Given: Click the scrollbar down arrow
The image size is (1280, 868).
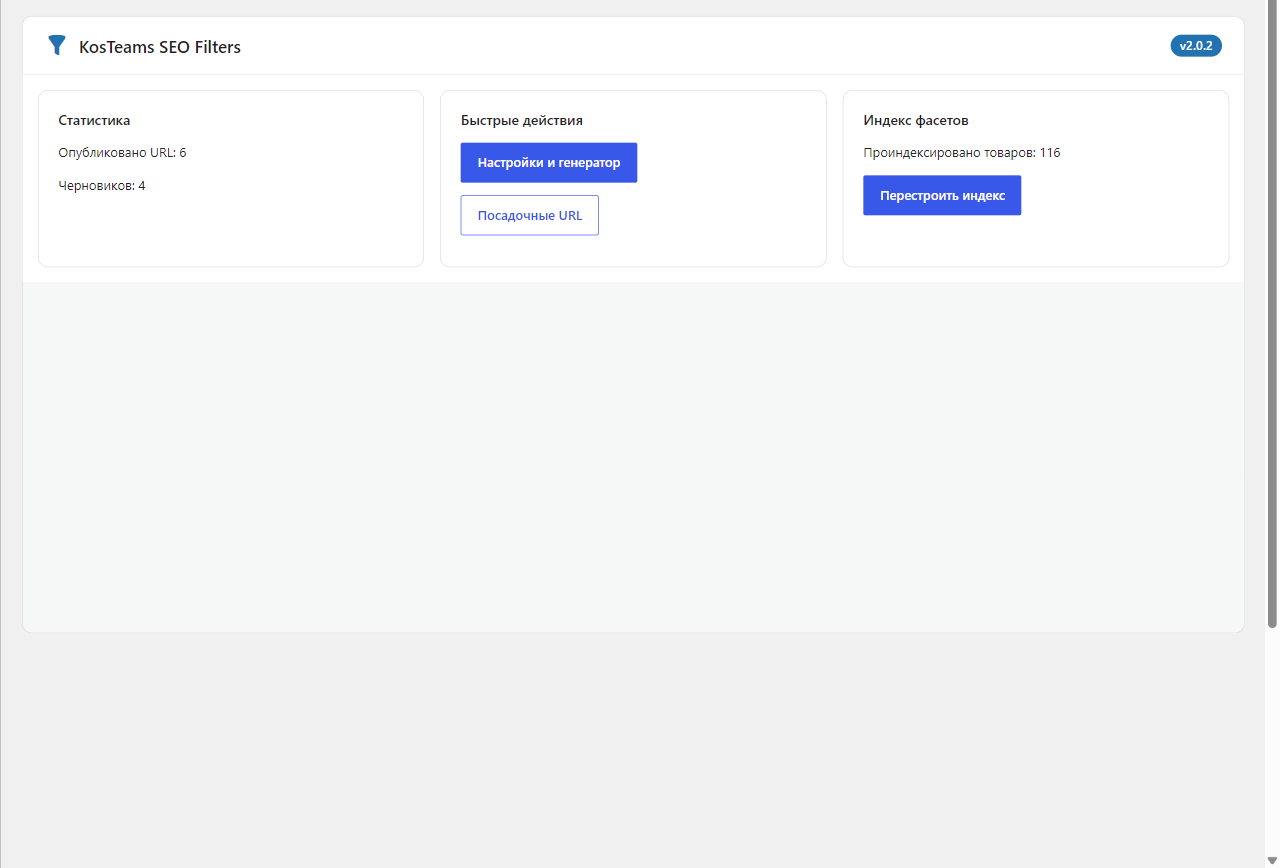Looking at the screenshot, I should pyautogui.click(x=1272, y=860).
